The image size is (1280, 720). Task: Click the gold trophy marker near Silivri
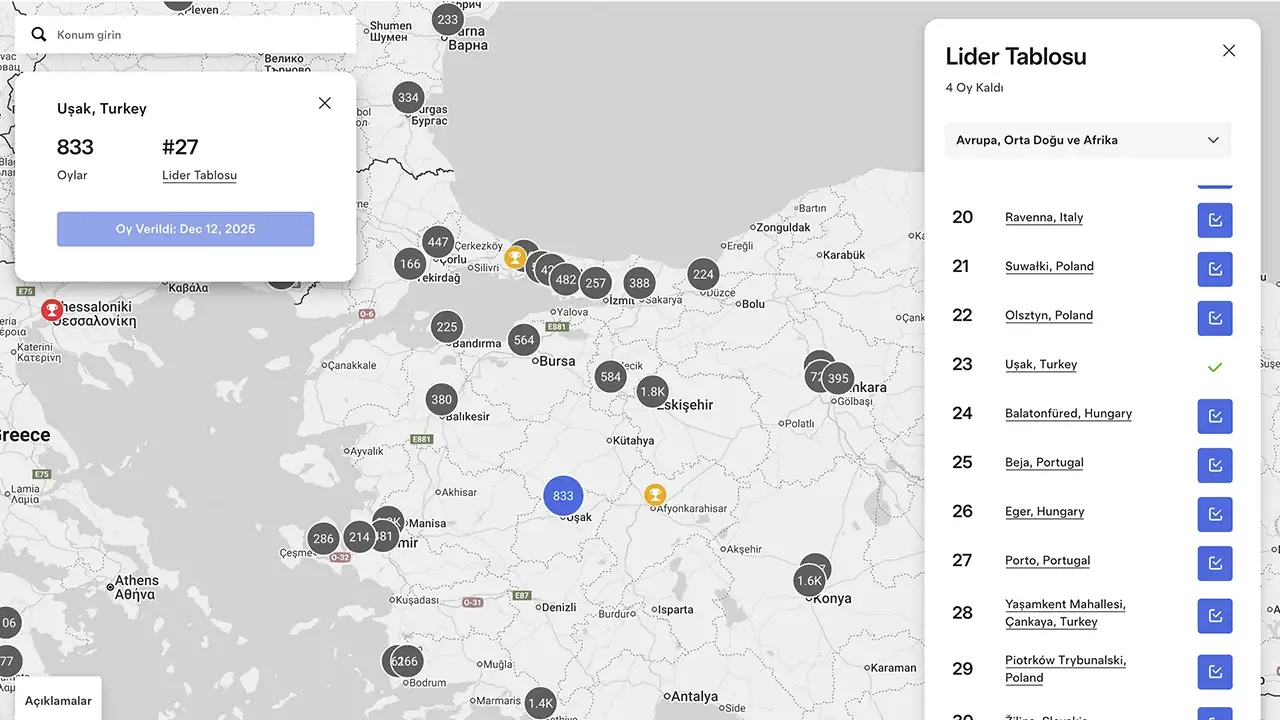click(x=515, y=258)
